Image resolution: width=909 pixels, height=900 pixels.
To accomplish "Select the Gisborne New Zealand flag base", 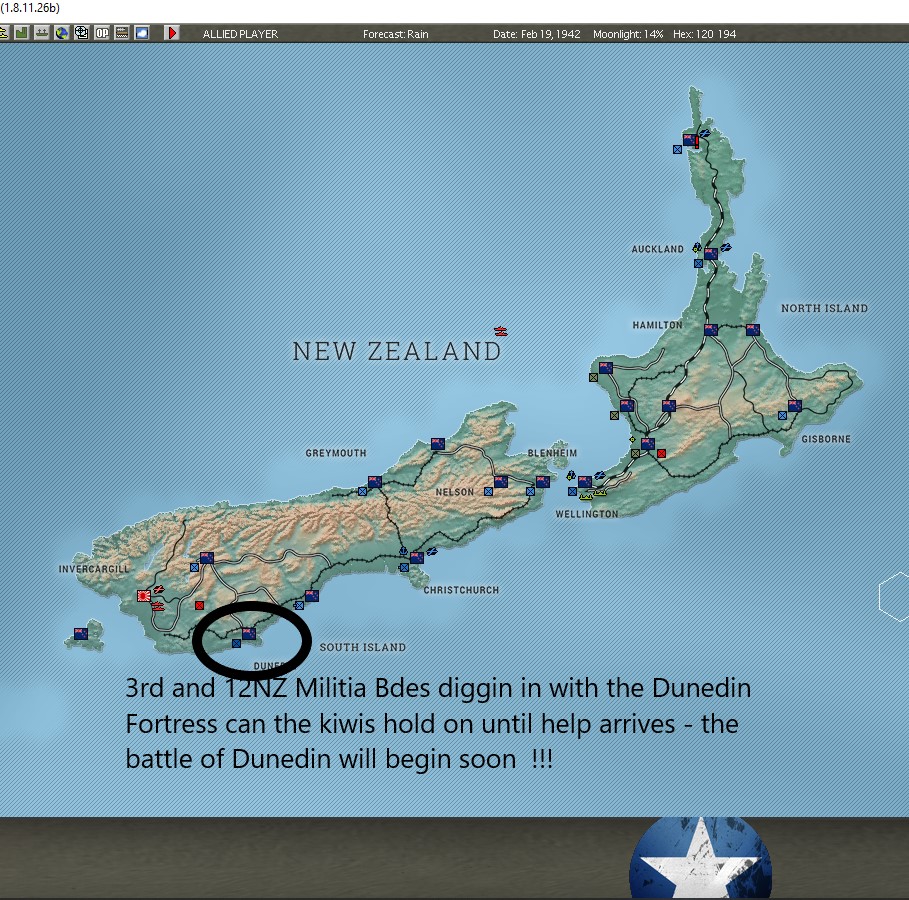I will click(x=795, y=405).
